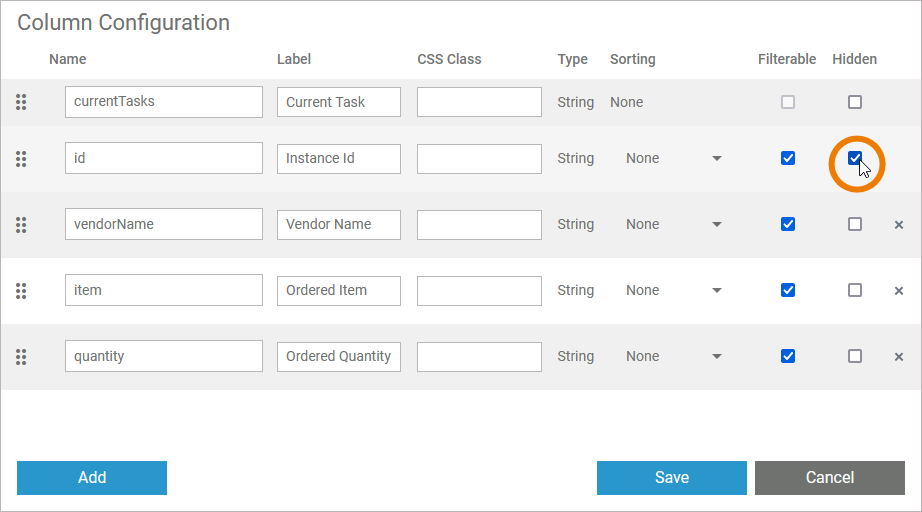Image resolution: width=922 pixels, height=512 pixels.
Task: Grab the drag handle for currentTasks row
Action: coord(21,102)
